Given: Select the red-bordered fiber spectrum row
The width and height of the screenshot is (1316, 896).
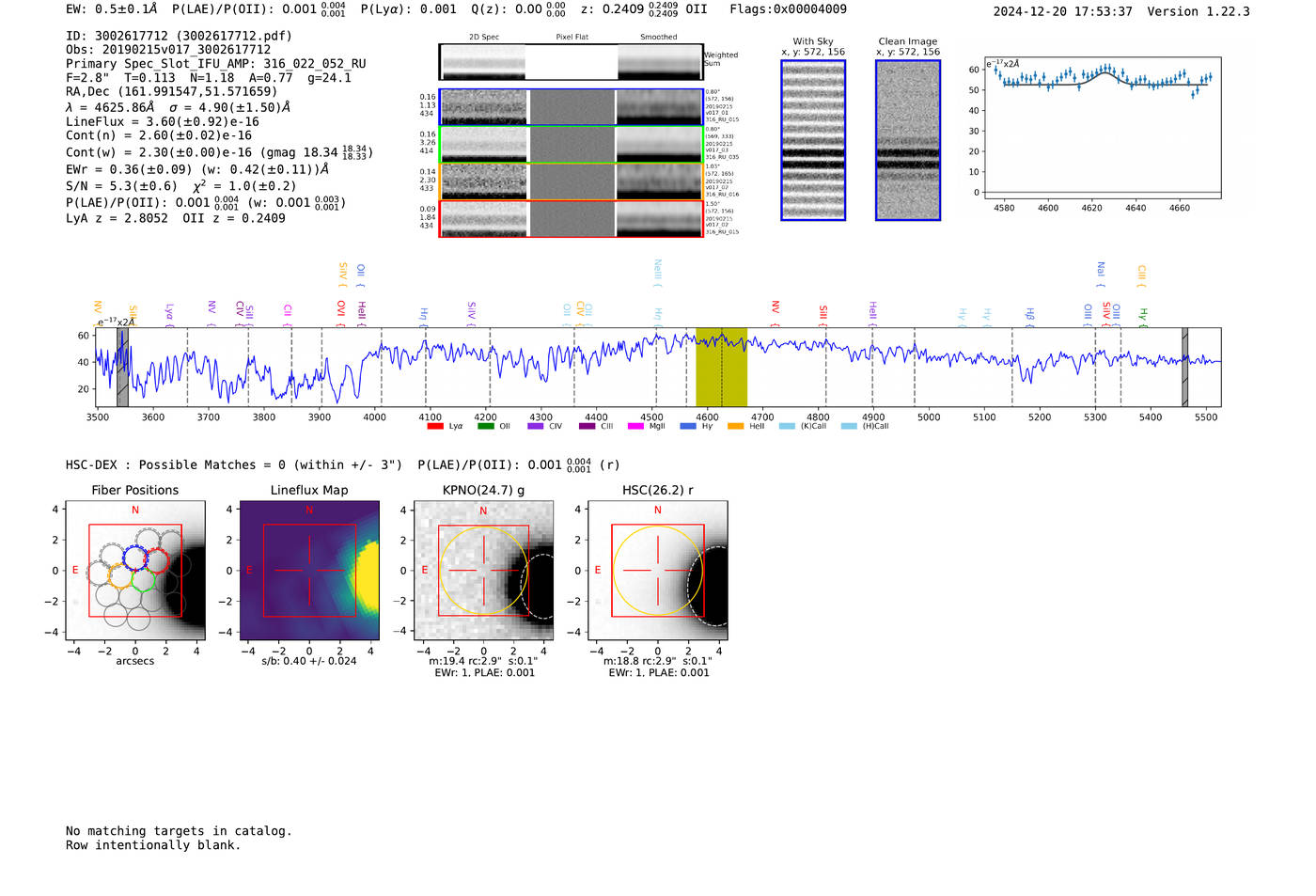Looking at the screenshot, I should (x=571, y=218).
